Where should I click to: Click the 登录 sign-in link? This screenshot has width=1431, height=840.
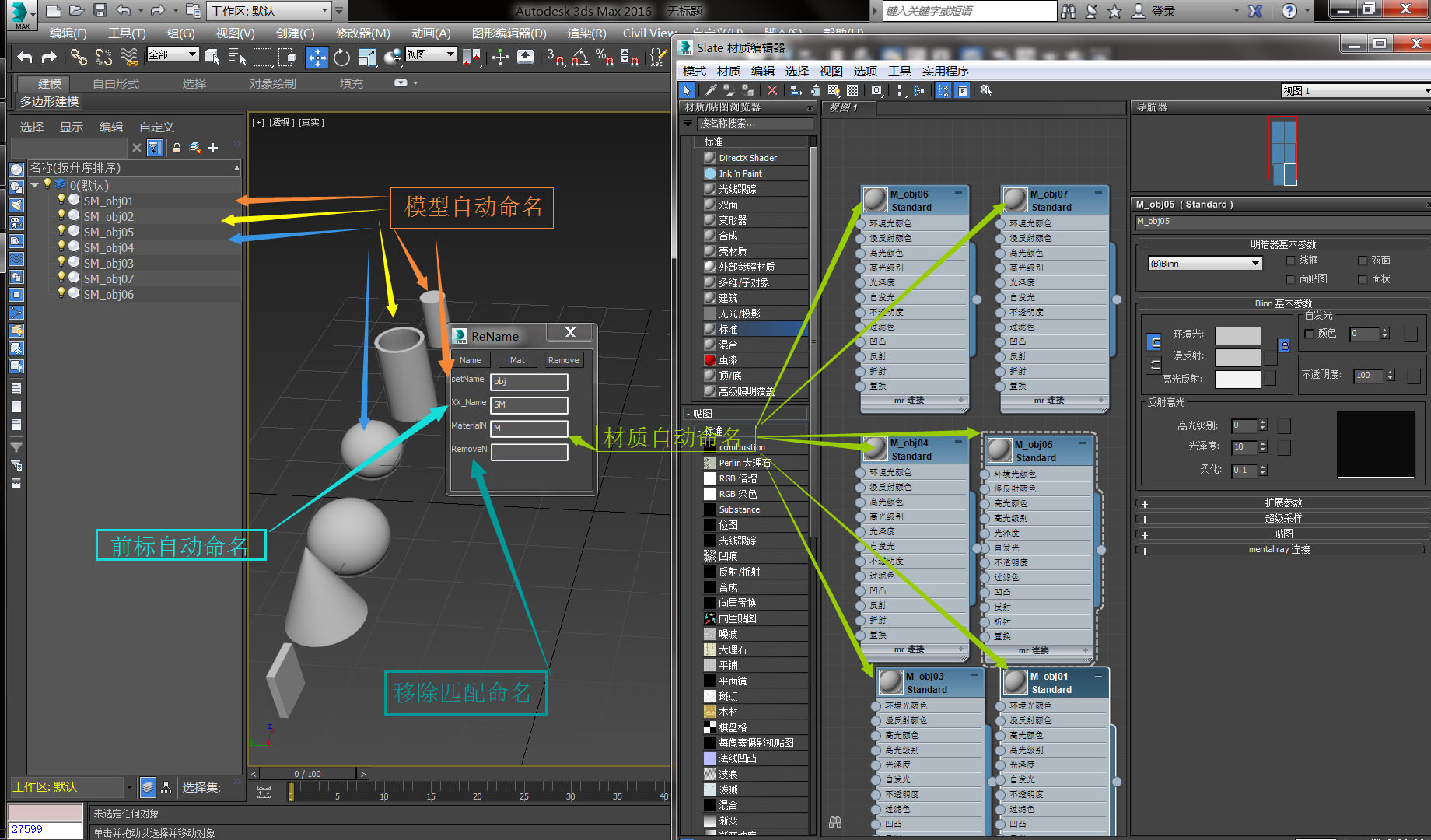tap(1163, 11)
